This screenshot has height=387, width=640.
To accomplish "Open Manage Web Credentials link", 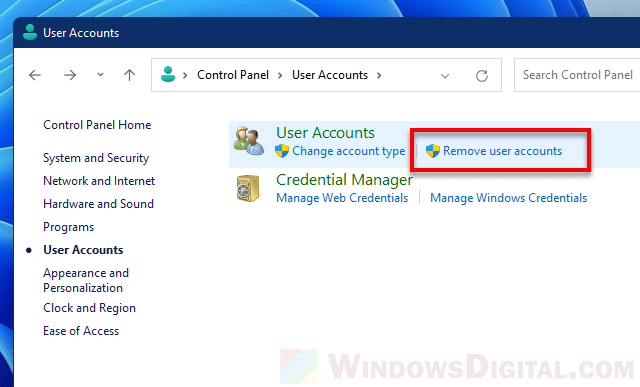I will coord(342,198).
